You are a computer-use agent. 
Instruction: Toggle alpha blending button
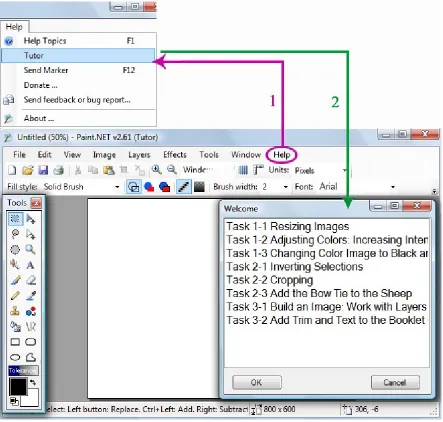pyautogui.click(x=199, y=187)
